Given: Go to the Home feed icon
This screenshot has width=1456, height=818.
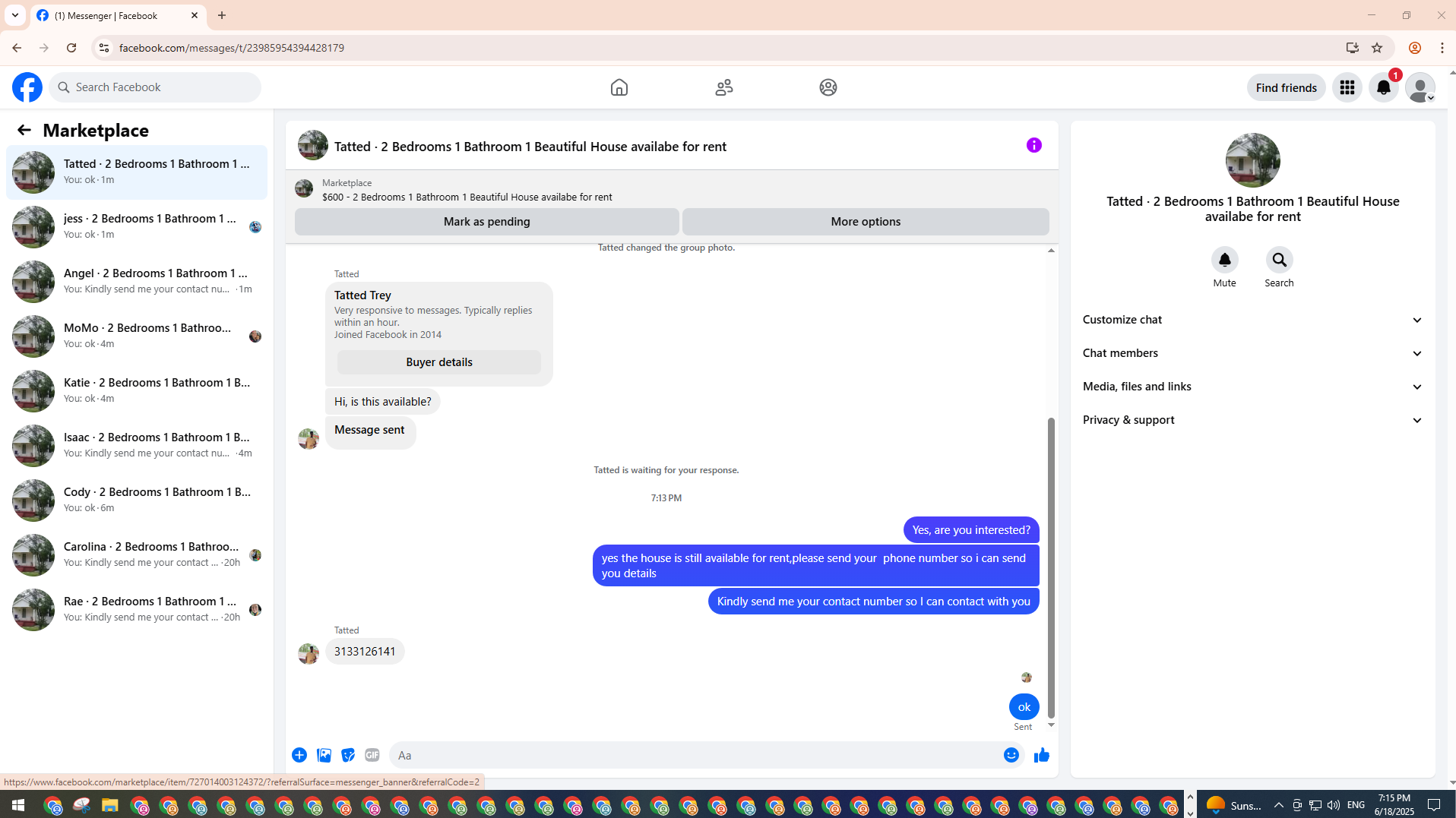Looking at the screenshot, I should 619,87.
